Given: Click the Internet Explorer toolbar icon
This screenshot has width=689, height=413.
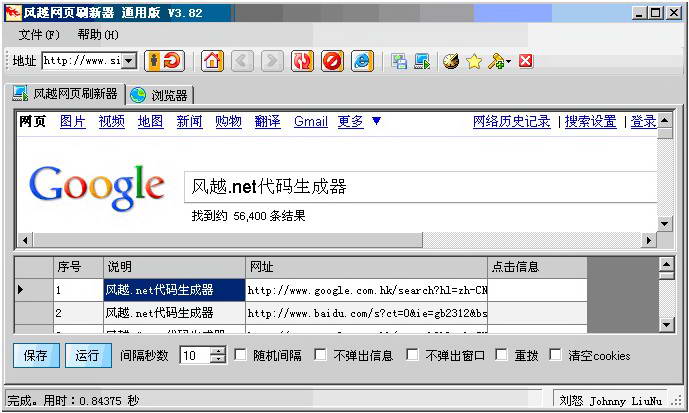Looking at the screenshot, I should coord(362,61).
